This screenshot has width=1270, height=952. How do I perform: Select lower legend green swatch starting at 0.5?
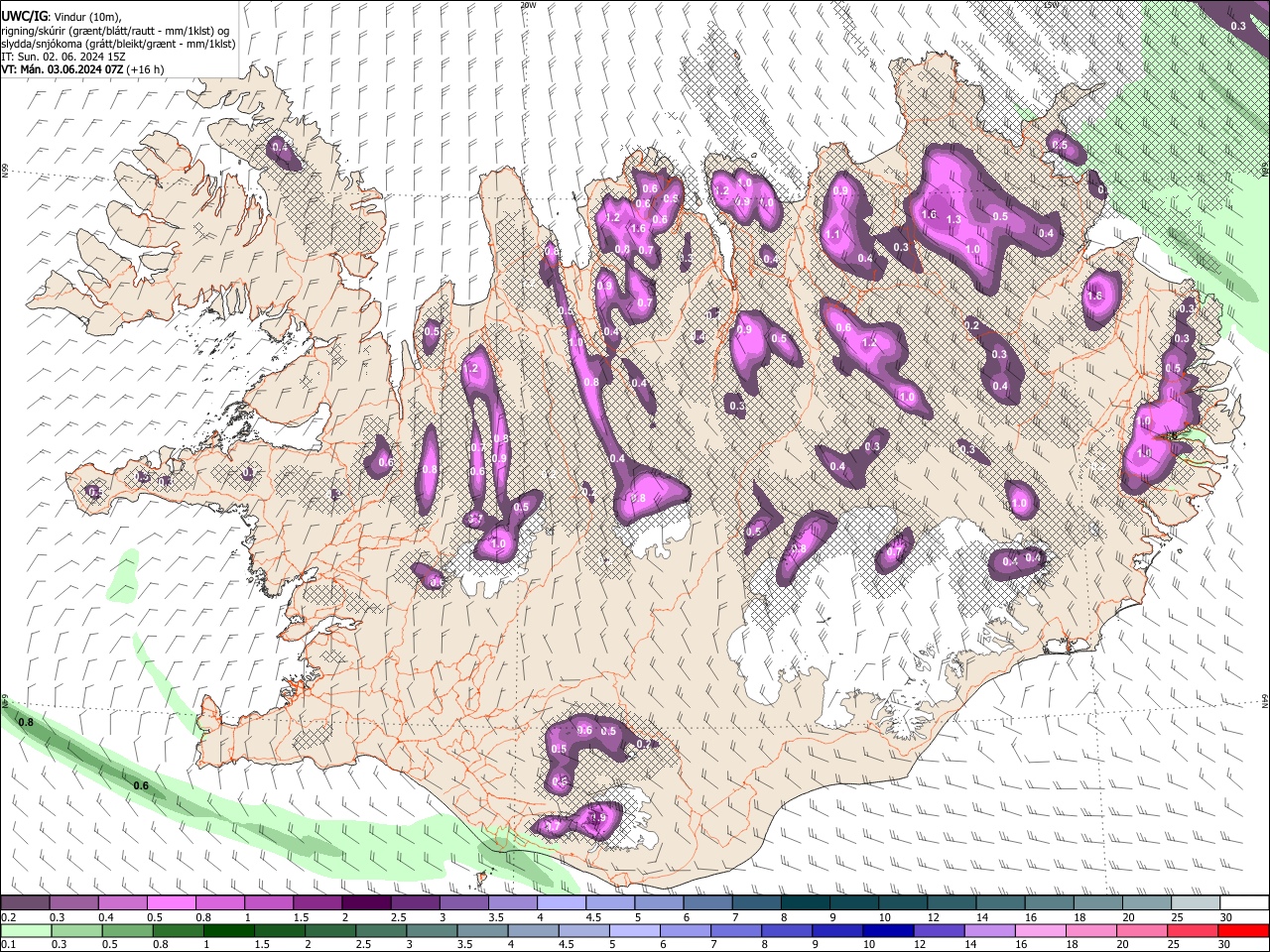tap(127, 930)
